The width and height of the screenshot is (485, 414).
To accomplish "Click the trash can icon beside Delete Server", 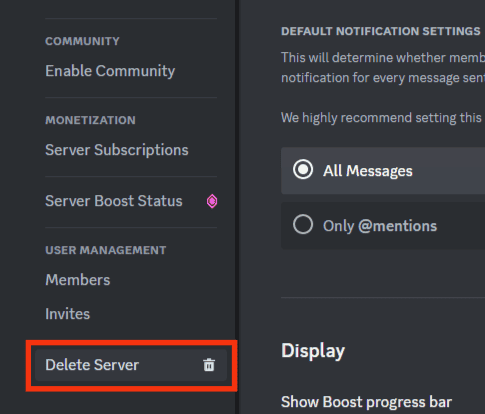I will pyautogui.click(x=209, y=365).
